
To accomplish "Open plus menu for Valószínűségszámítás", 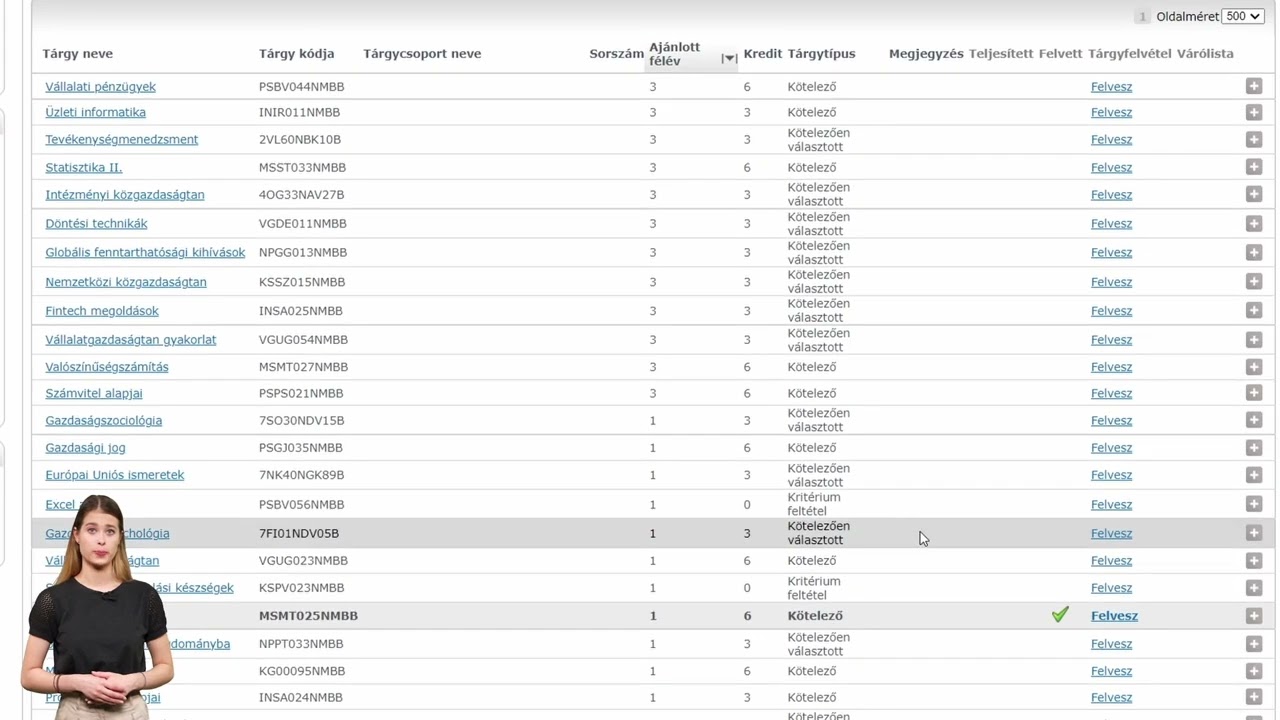I will coord(1254,366).
